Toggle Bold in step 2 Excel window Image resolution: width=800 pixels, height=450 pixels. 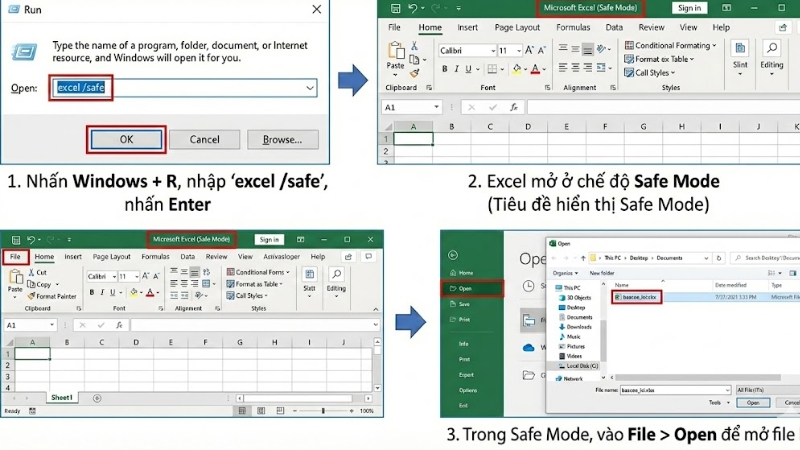click(444, 69)
